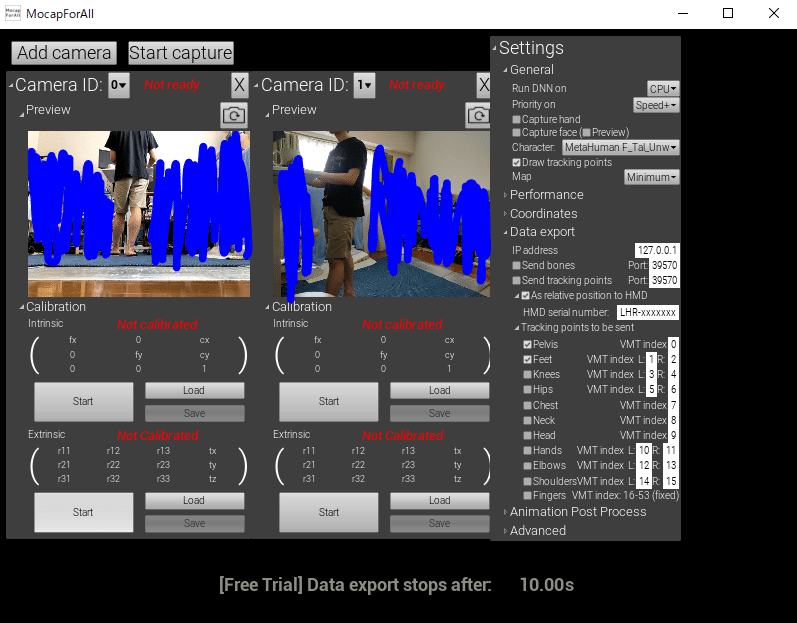Screen dimensions: 797x623
Task: Save extrinsic calibration for Camera 1
Action: coord(439,523)
